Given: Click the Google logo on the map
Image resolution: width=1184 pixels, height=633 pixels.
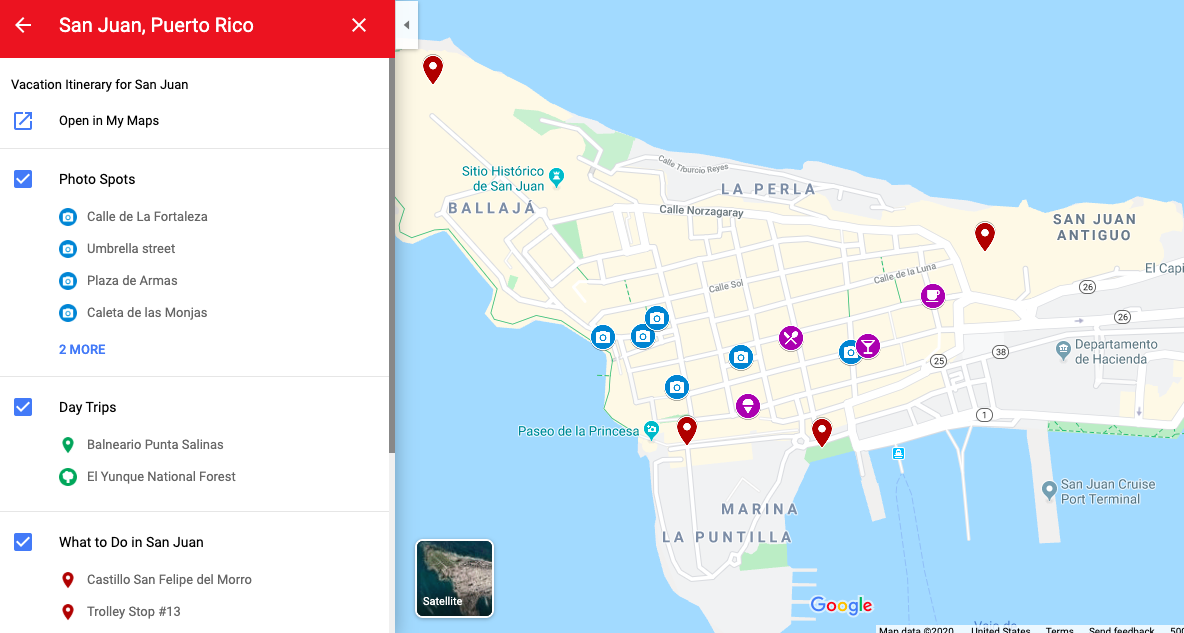Looking at the screenshot, I should coord(841,606).
